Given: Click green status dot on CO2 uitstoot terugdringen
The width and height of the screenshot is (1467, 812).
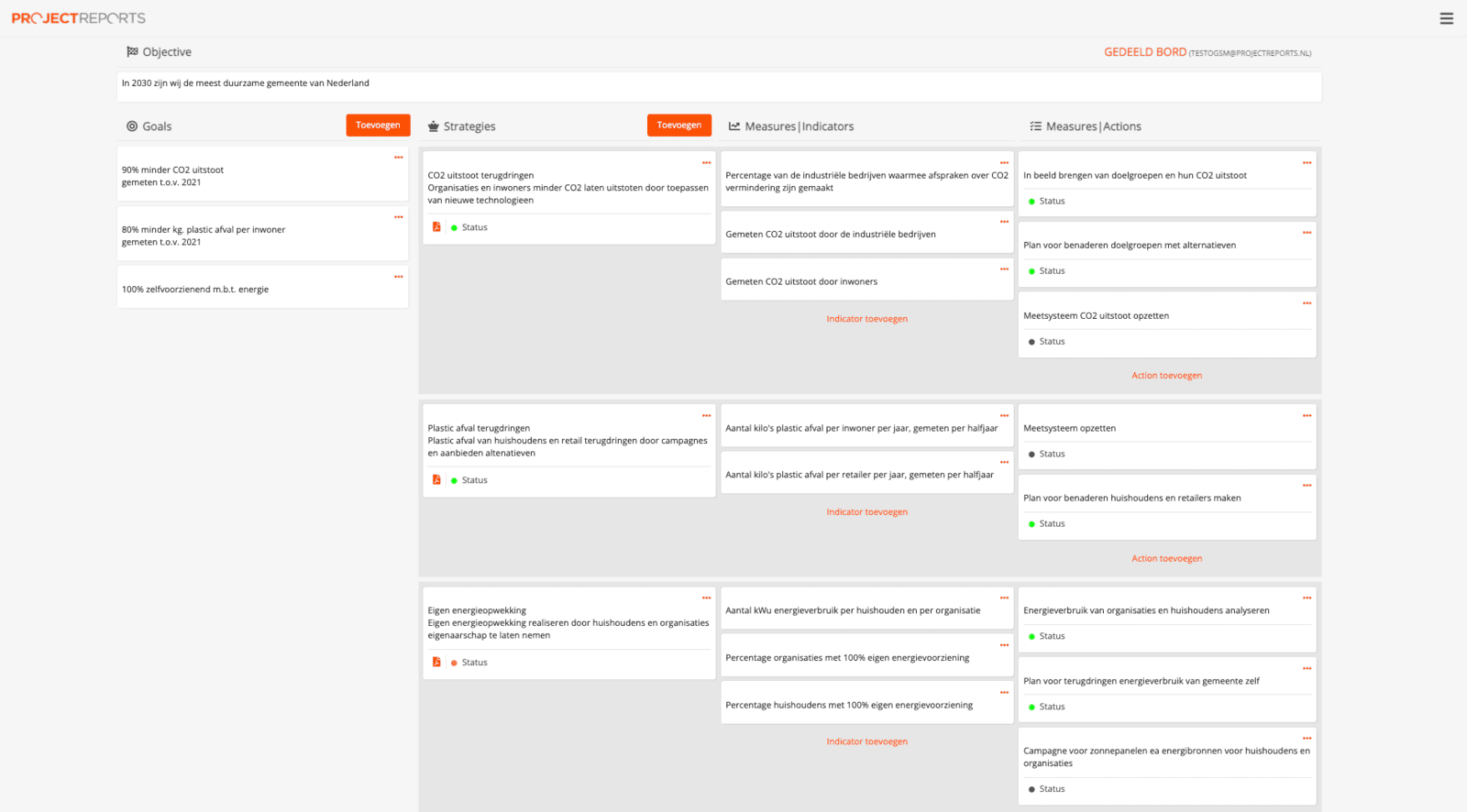Looking at the screenshot, I should coord(454,228).
